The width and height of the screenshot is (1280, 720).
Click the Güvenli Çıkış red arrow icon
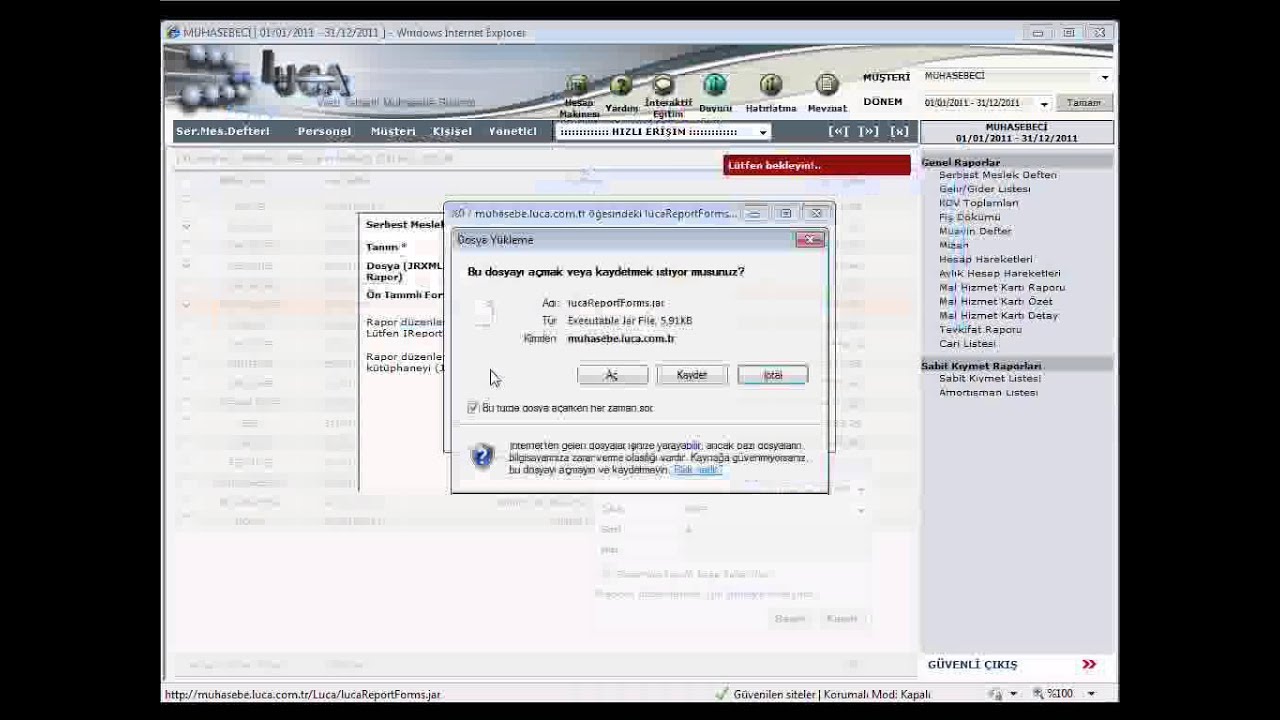[1088, 664]
